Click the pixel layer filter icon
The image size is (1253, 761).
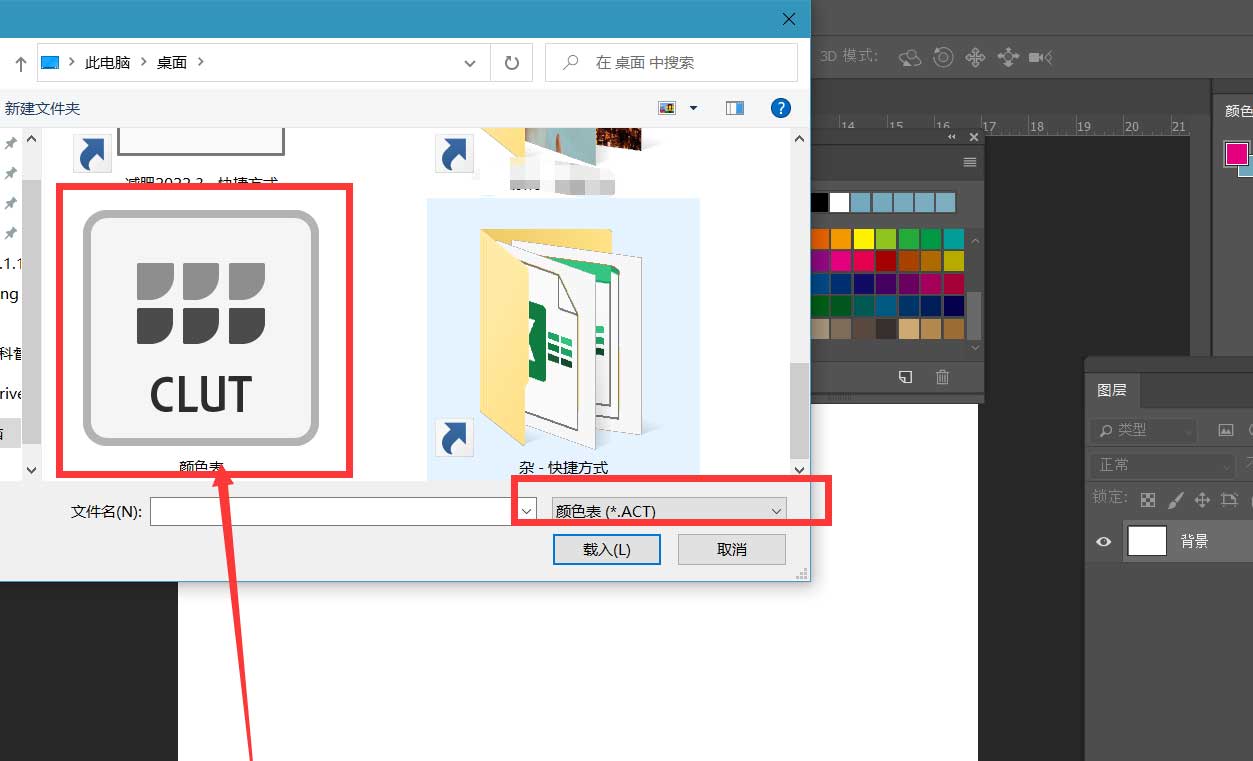point(1226,431)
